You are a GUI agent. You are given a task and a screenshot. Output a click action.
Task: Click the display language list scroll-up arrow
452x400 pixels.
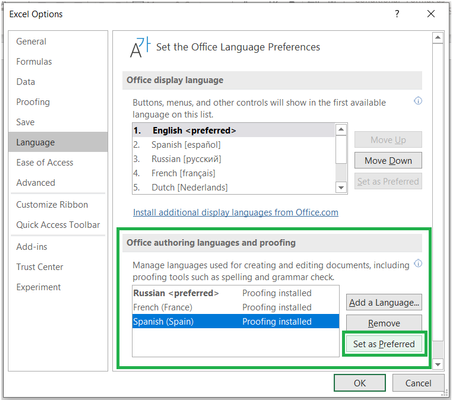[x=341, y=129]
